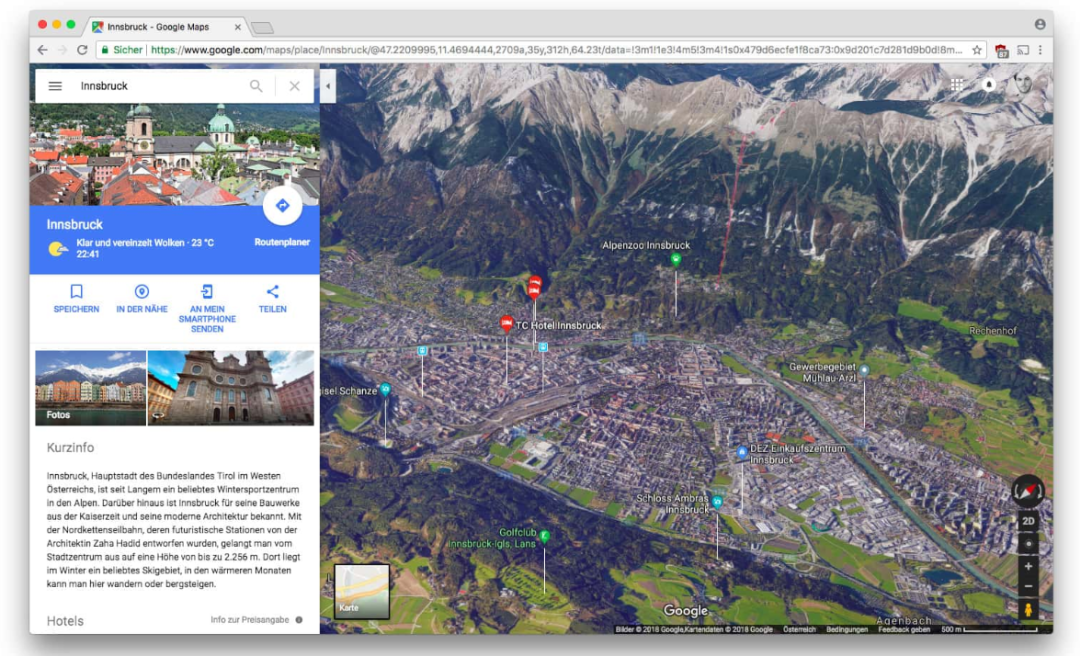Share Innsbruck via the Teilen icon

pyautogui.click(x=272, y=292)
